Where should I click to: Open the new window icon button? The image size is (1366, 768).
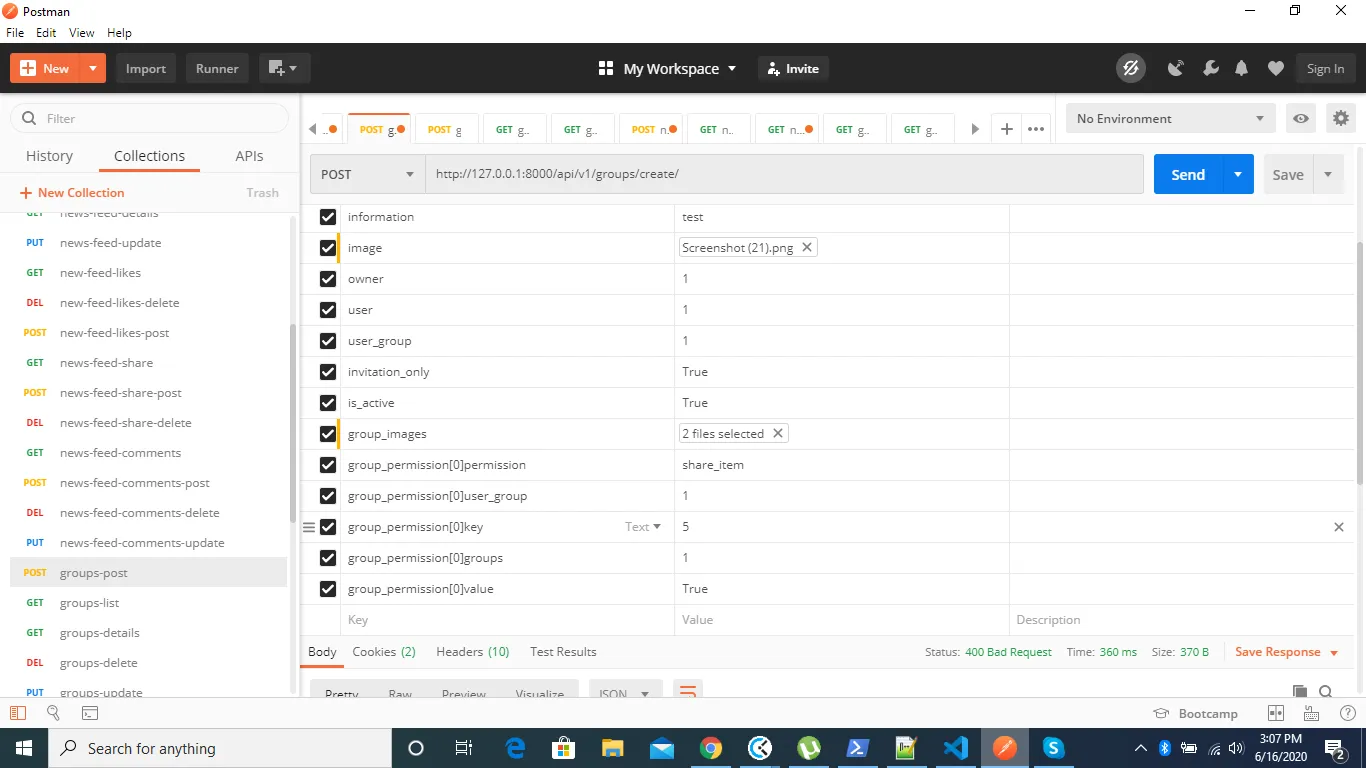(284, 68)
